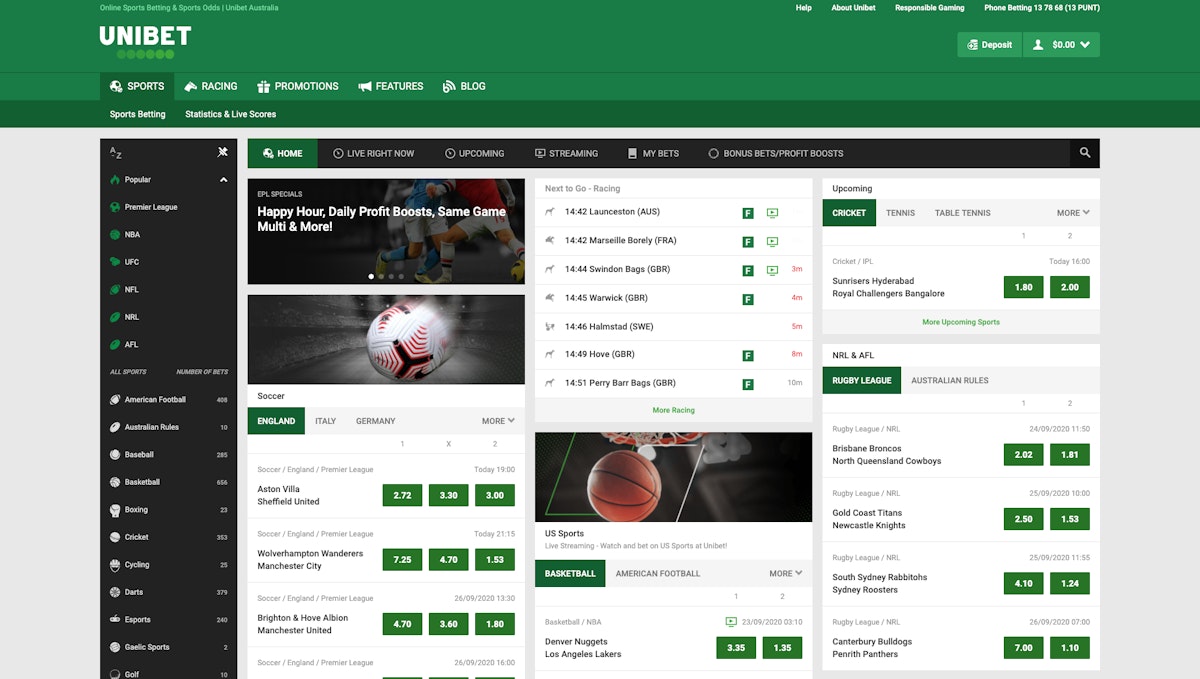Collapse the Popular sports section

point(225,179)
